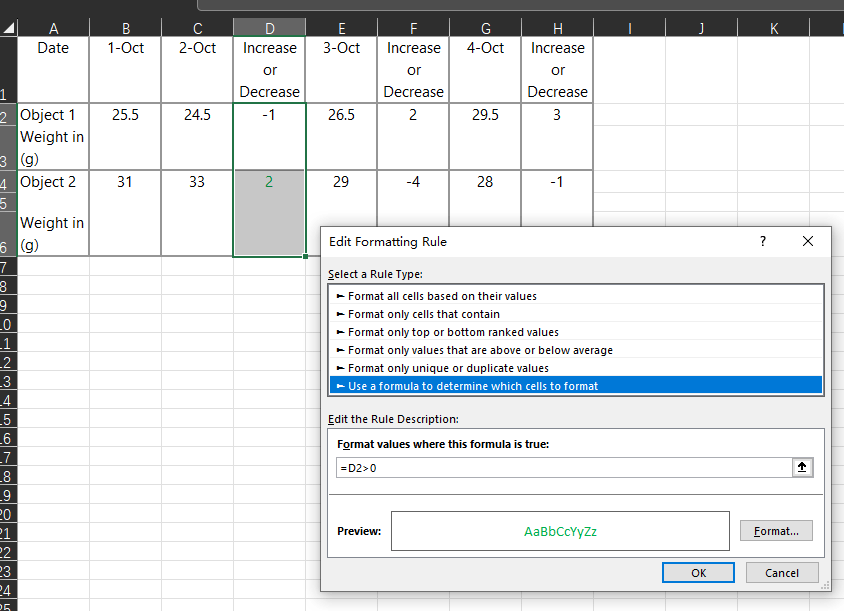
Task: Select column G header
Action: click(x=486, y=28)
